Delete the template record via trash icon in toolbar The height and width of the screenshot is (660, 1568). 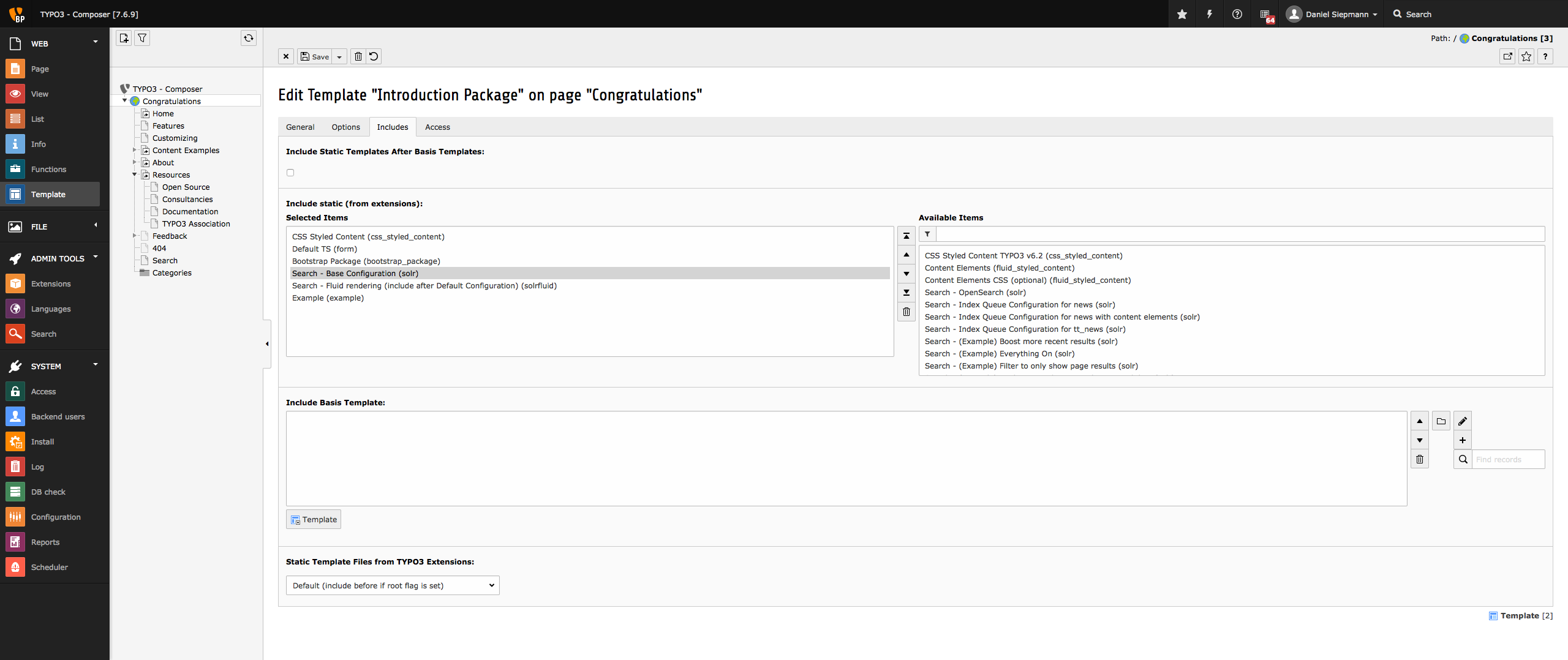tap(358, 56)
